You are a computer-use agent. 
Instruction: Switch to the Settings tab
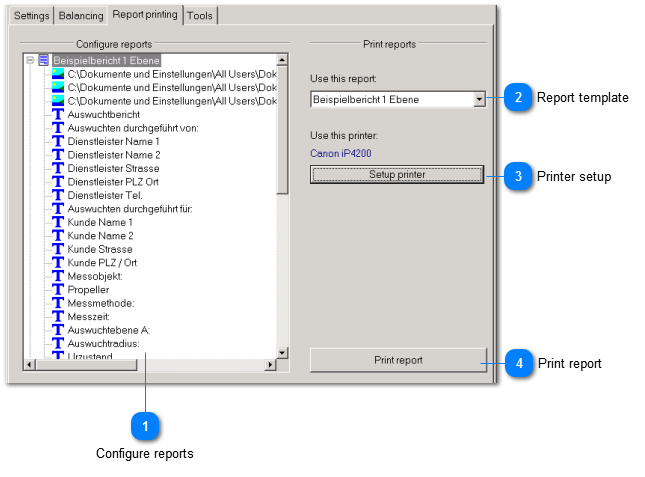[31, 16]
